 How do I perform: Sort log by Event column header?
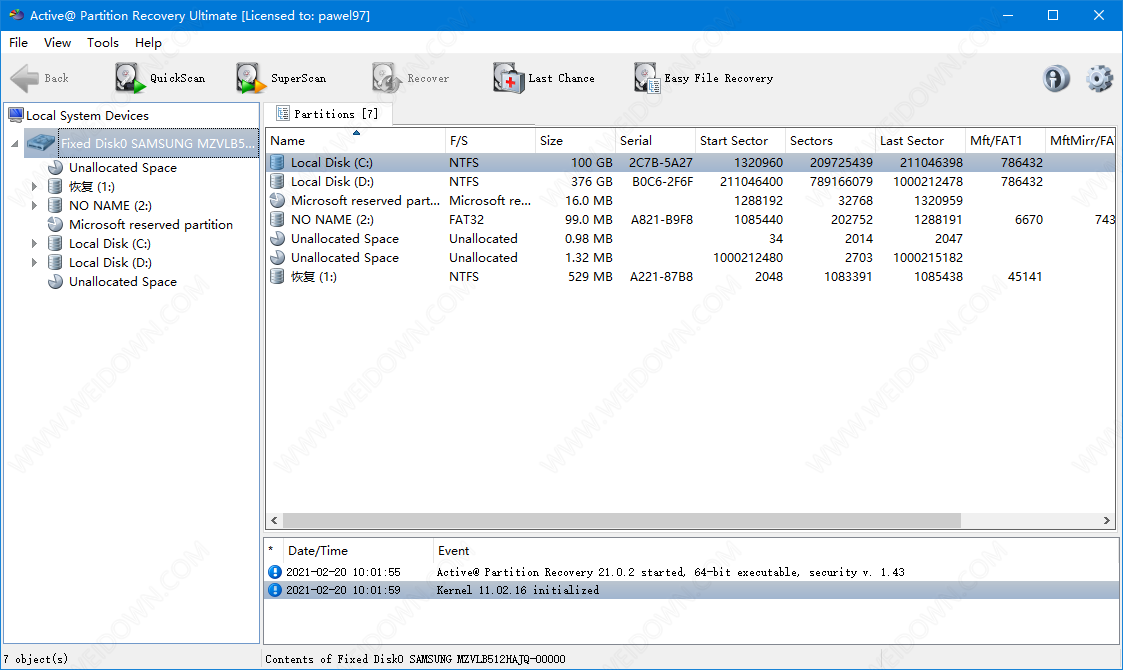[x=776, y=550]
